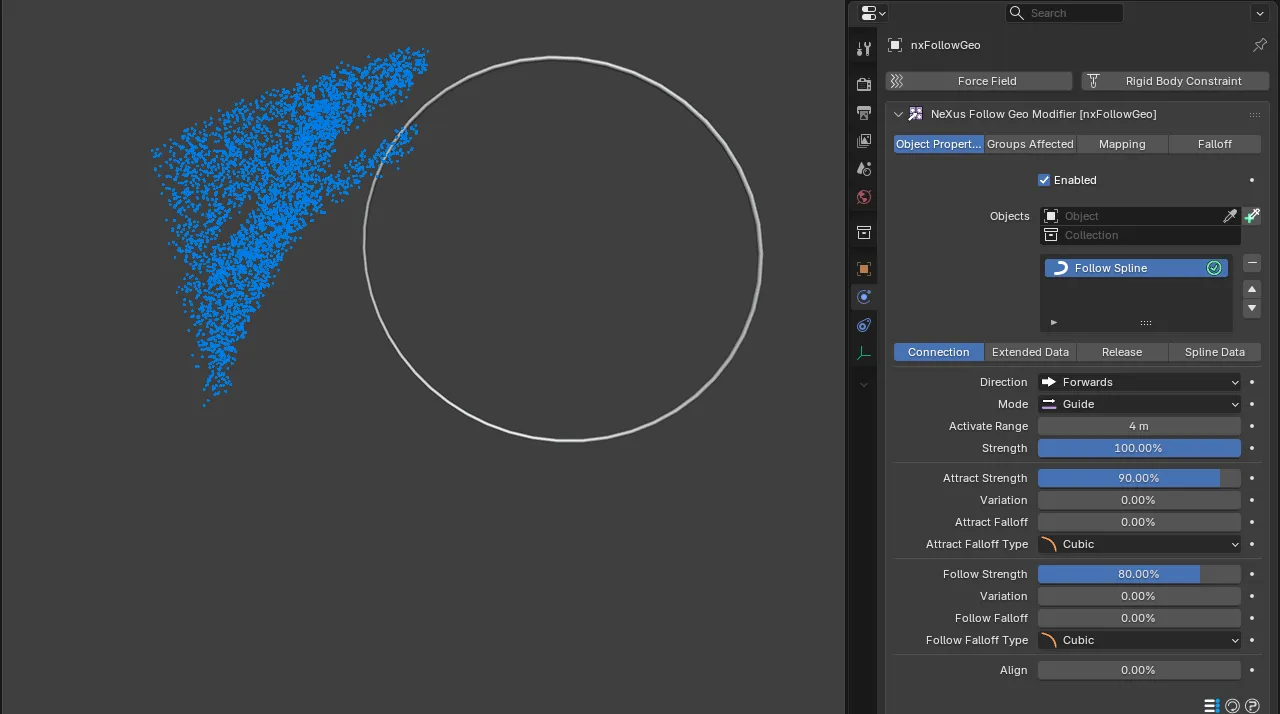Click the panel drag grip dots
This screenshot has width=1280, height=714.
tap(1254, 115)
